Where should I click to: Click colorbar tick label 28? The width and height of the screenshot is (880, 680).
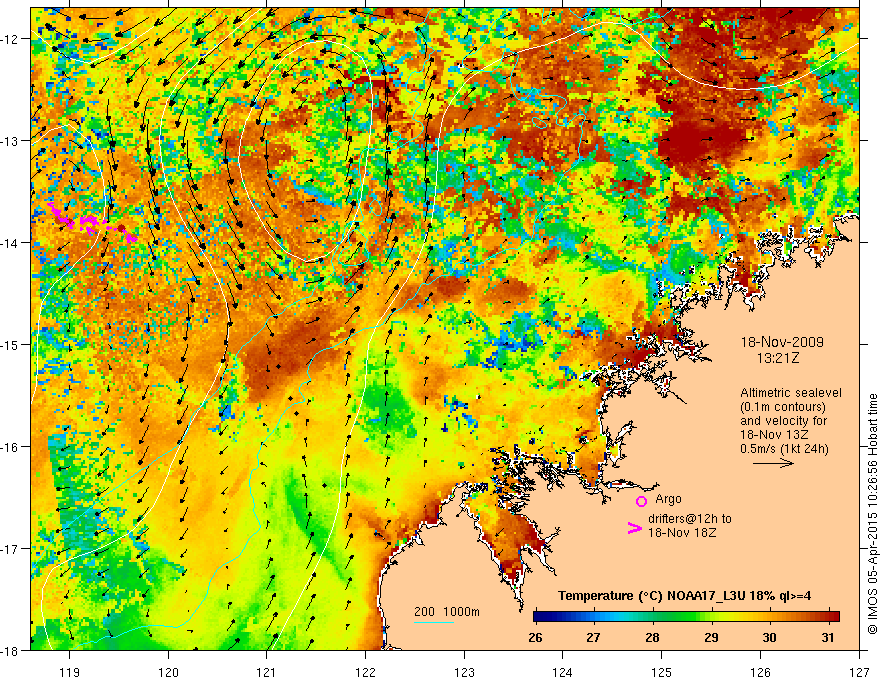coord(652,638)
